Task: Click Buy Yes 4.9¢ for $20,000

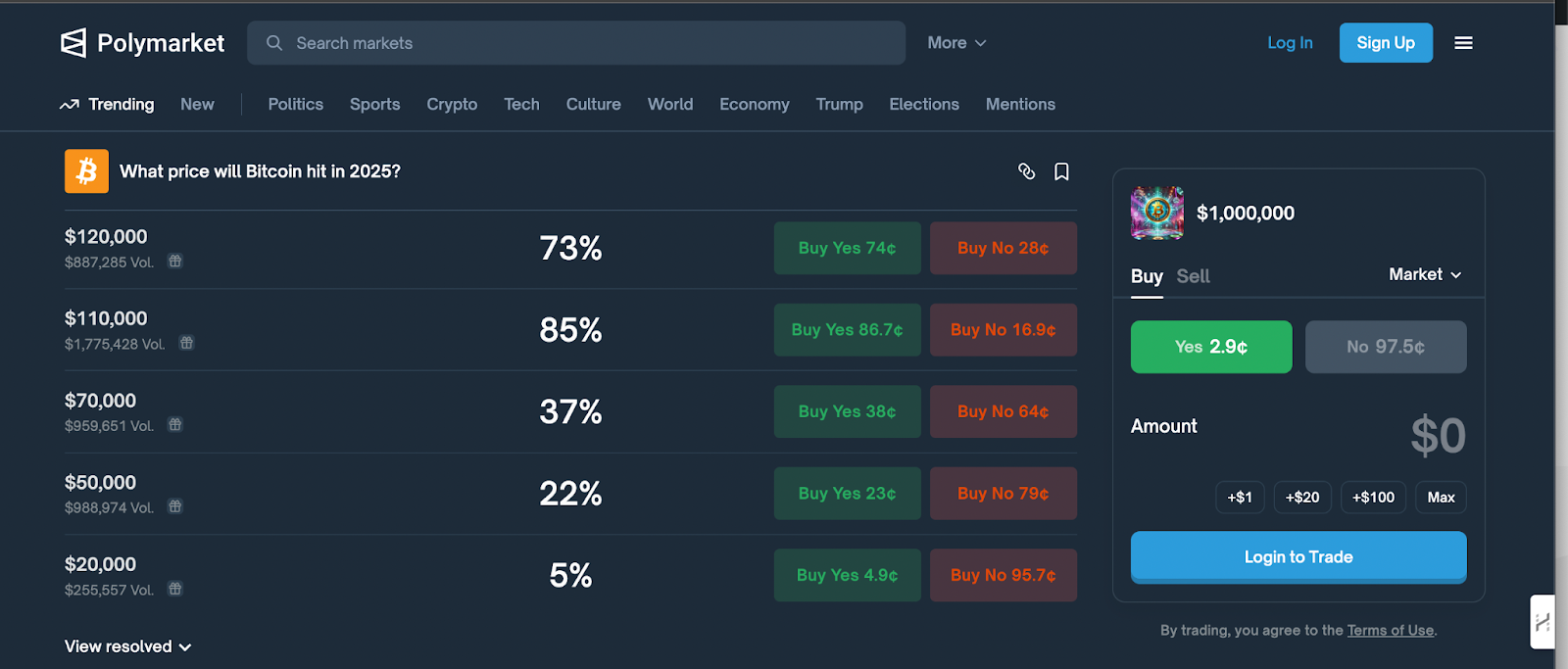Action: pos(848,575)
